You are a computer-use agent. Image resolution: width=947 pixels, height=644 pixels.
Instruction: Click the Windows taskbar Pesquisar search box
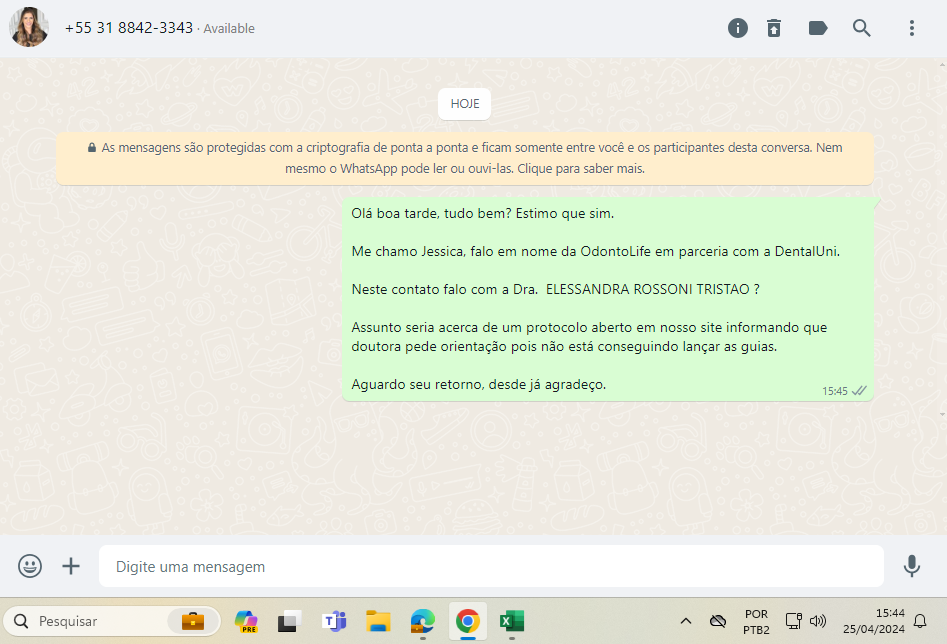pos(112,621)
